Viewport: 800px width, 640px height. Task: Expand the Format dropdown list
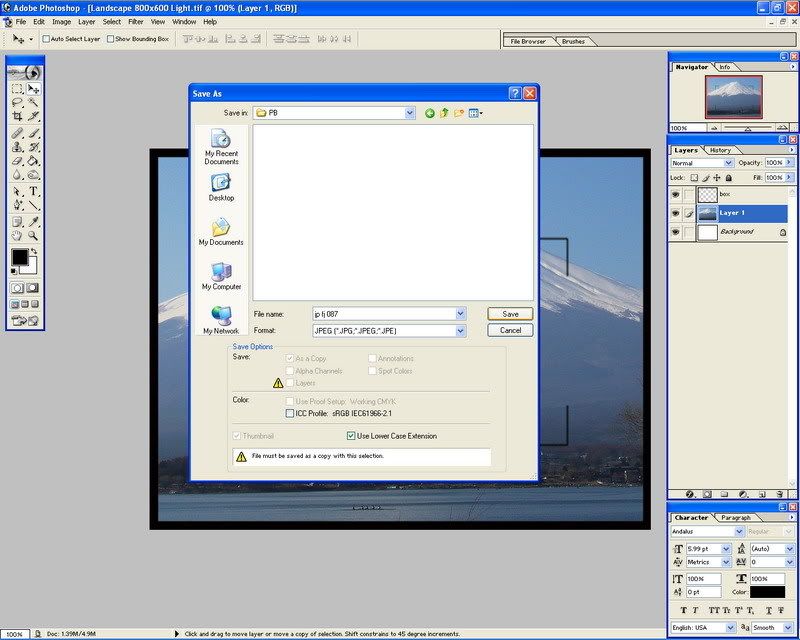[x=460, y=330]
